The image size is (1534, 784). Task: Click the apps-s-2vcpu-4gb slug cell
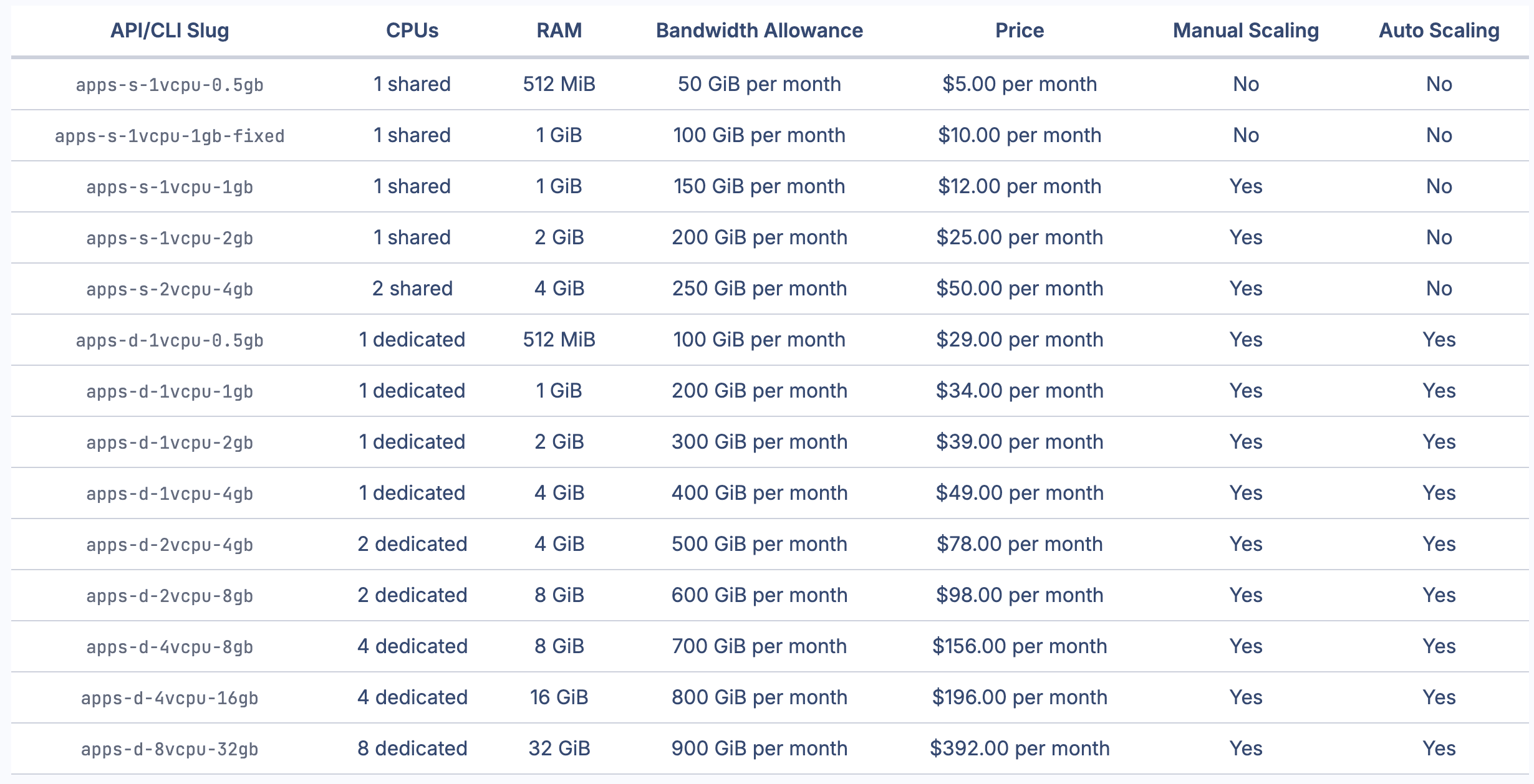click(170, 289)
